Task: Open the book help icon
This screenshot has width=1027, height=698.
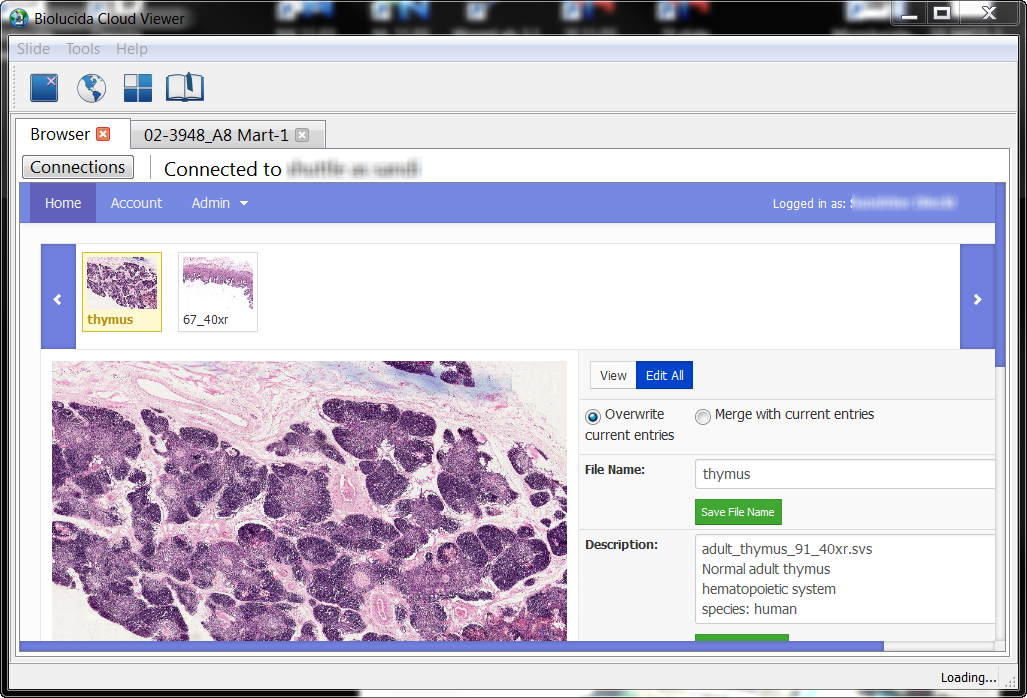Action: tap(184, 88)
